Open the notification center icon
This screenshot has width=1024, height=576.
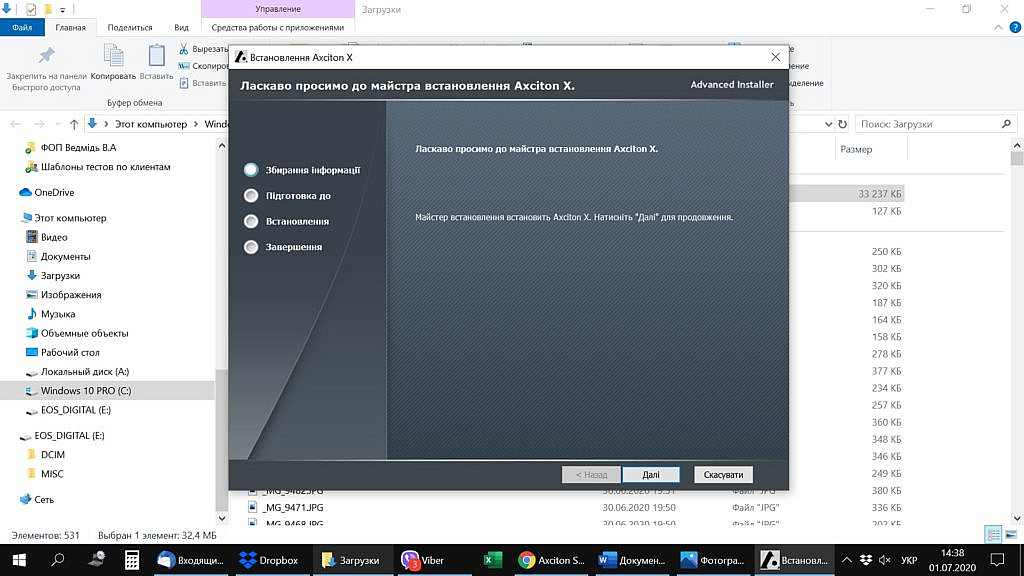tap(997, 560)
